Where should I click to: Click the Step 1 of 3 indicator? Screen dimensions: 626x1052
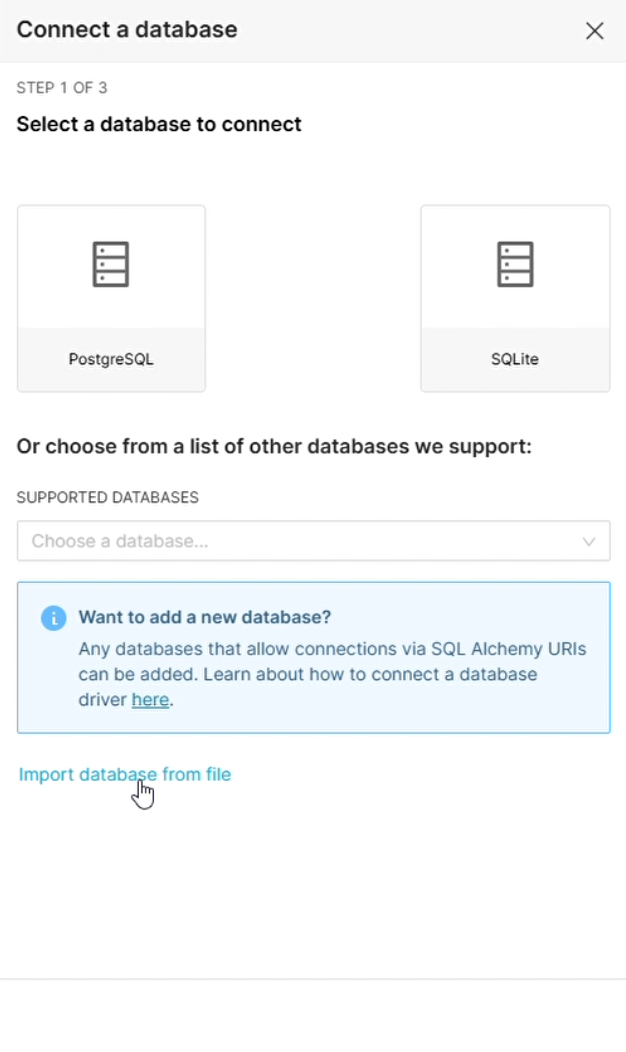(x=62, y=88)
